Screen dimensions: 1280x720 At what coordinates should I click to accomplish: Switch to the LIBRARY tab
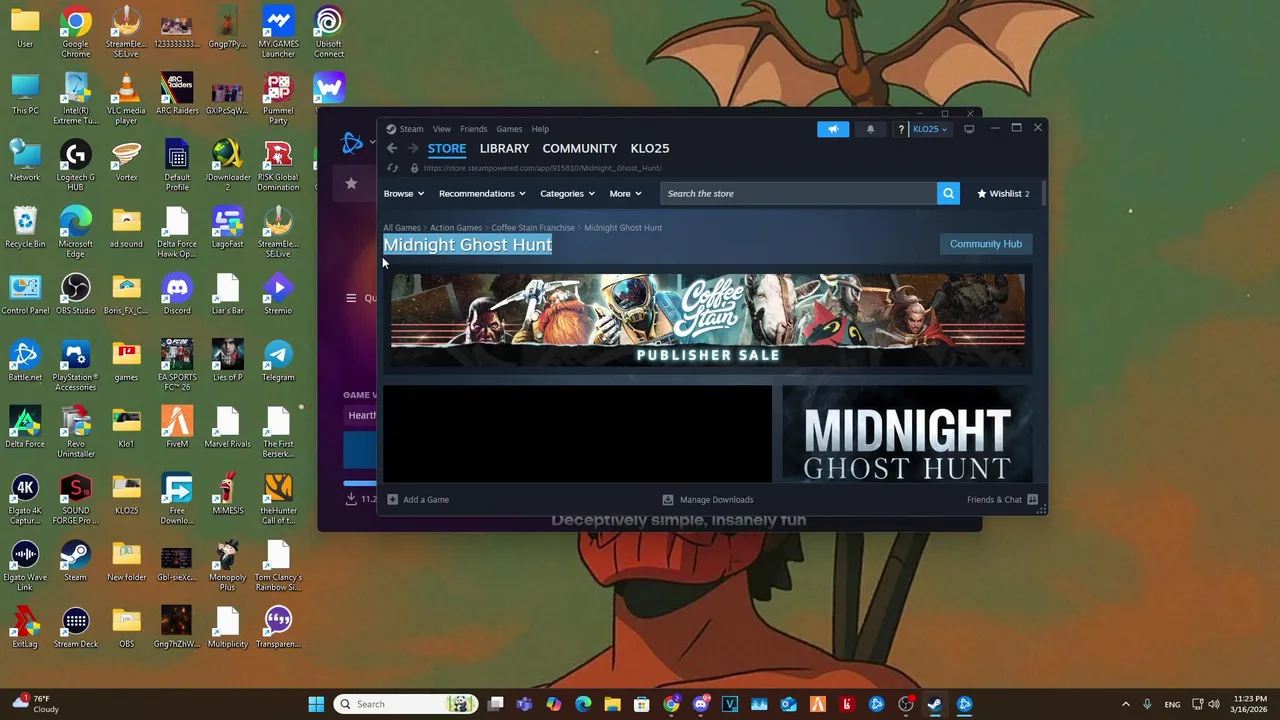tap(504, 148)
